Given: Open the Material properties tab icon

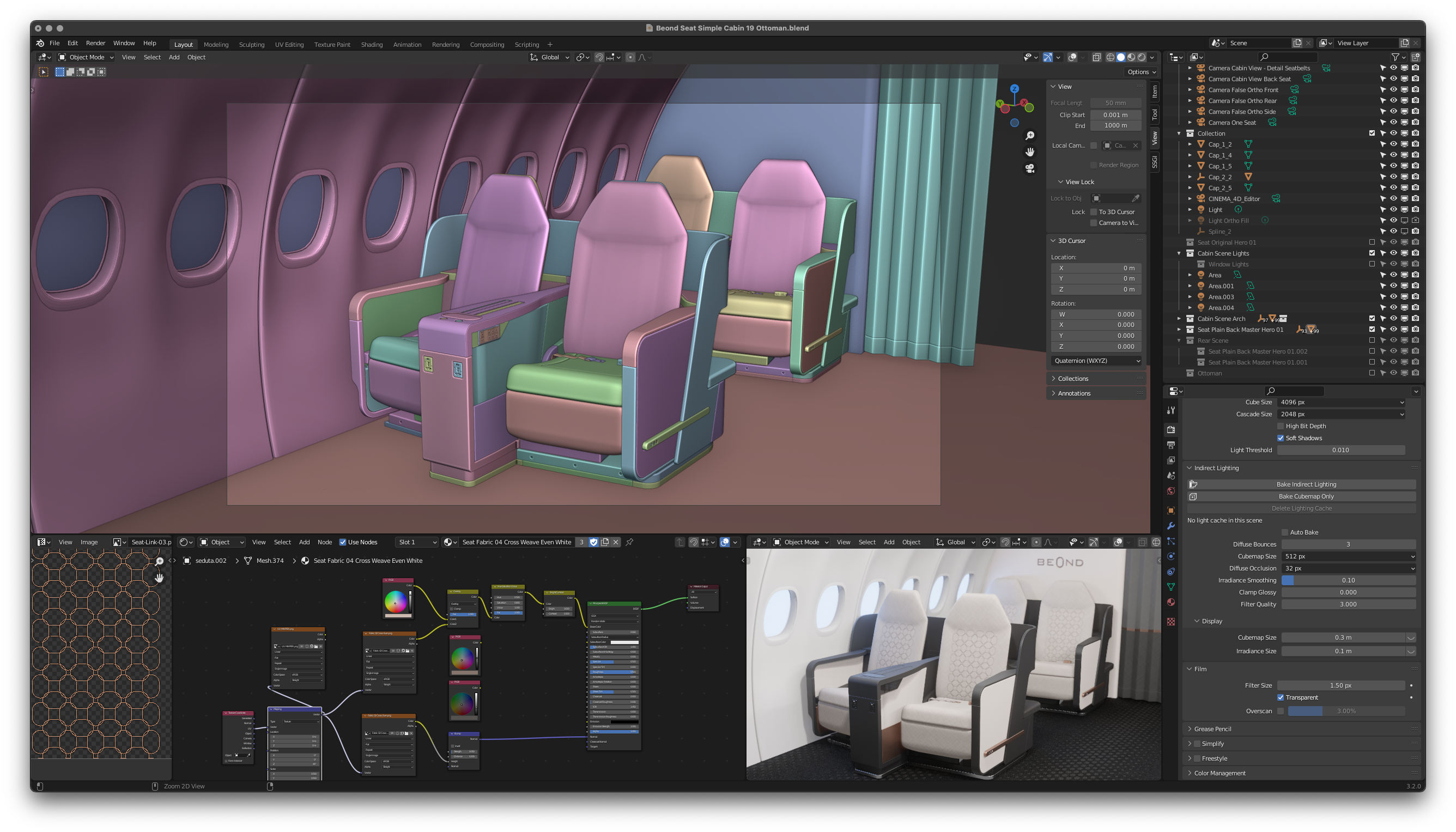Looking at the screenshot, I should click(x=1171, y=602).
